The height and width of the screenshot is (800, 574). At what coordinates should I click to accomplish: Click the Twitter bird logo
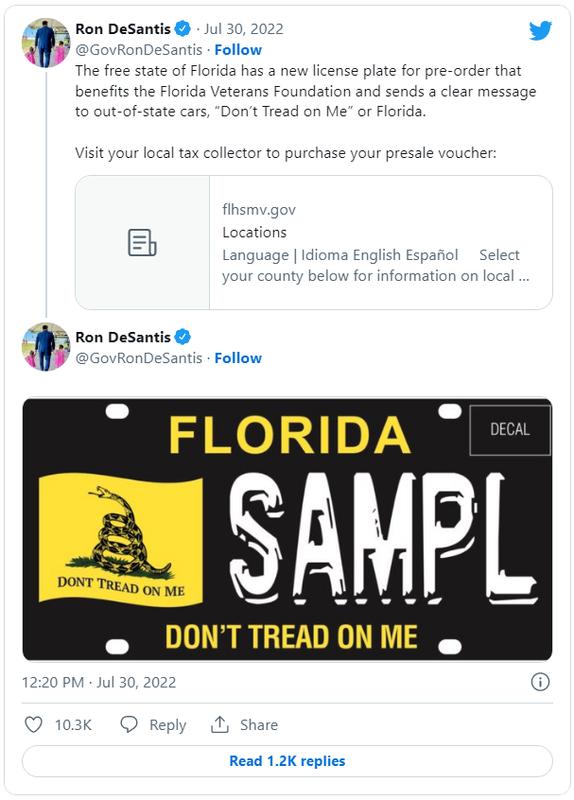[x=540, y=31]
